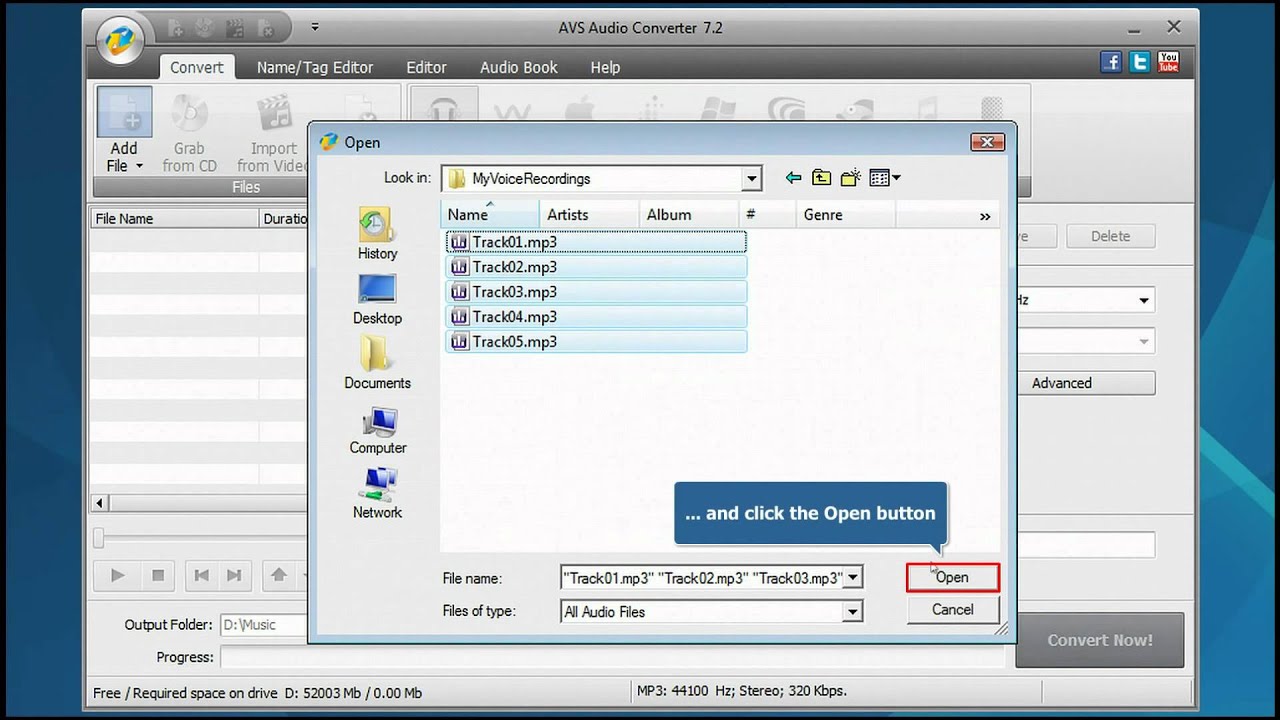
Task: Open the Add File dropdown arrow
Action: click(x=139, y=166)
